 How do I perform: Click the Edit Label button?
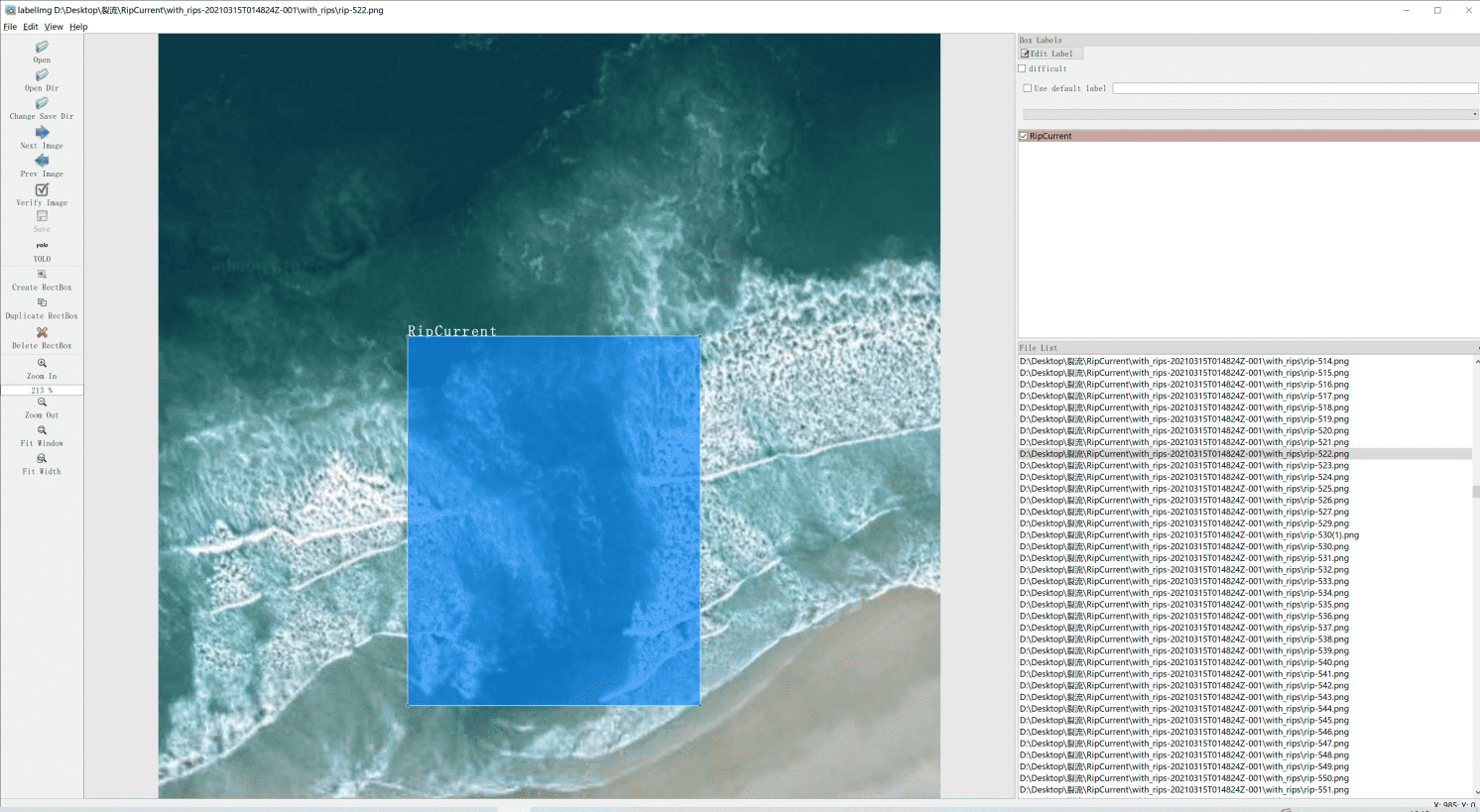click(1050, 54)
